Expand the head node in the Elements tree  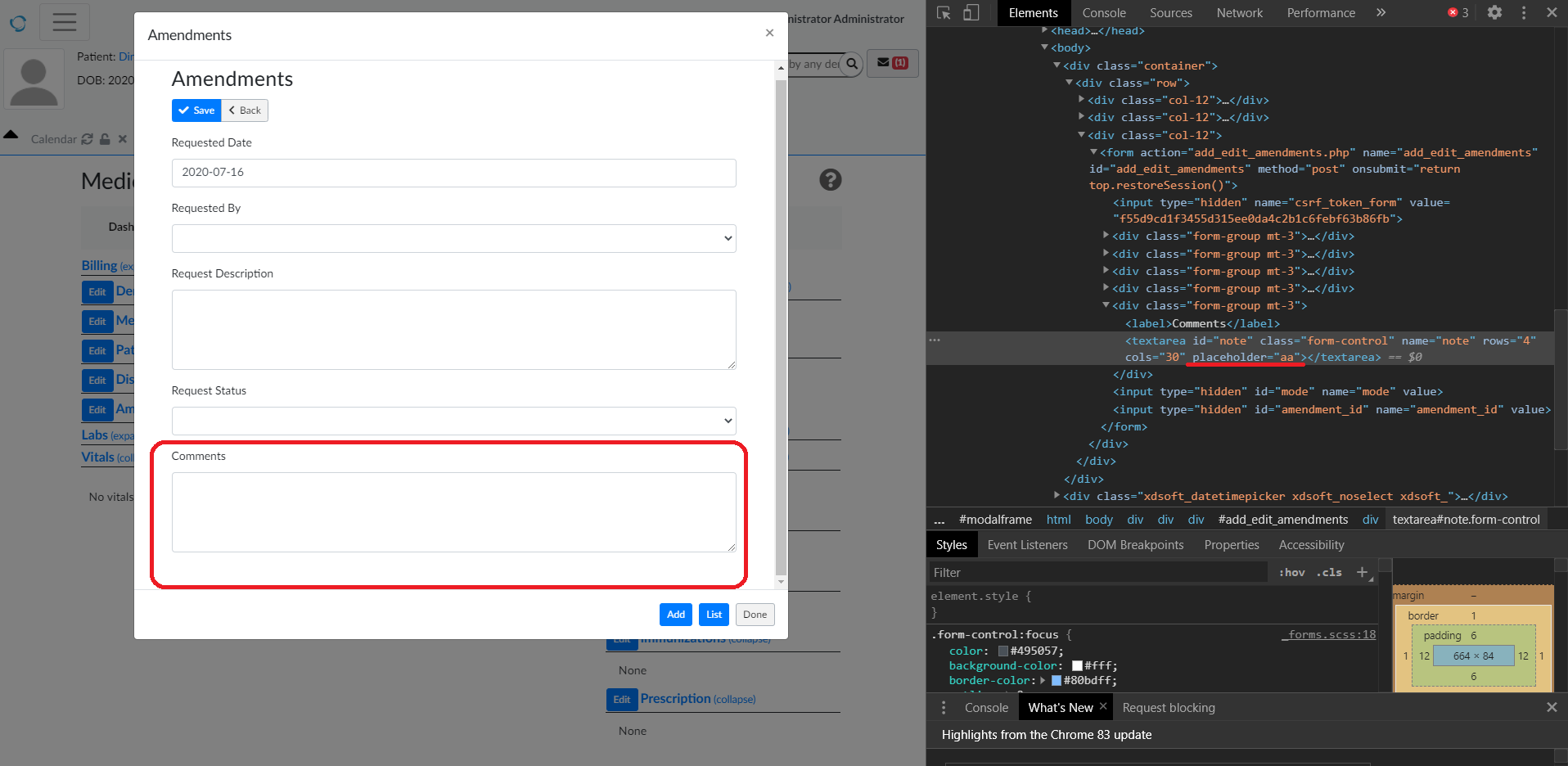(x=1045, y=30)
